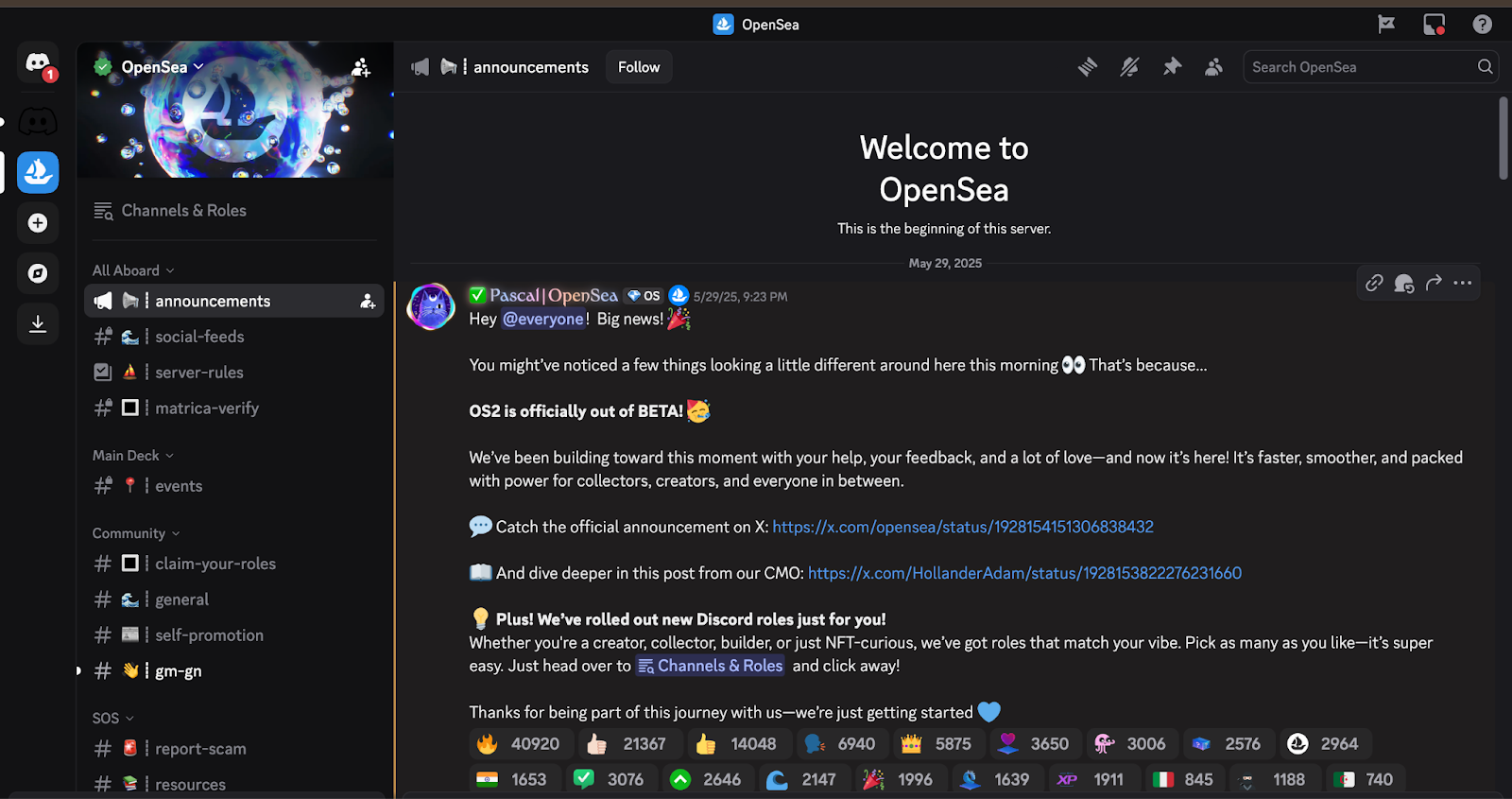Click create invite icon beside announcements channel

click(x=368, y=302)
